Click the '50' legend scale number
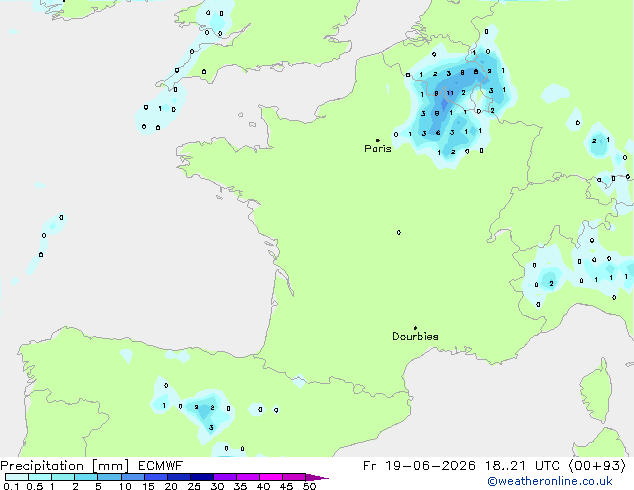 [310, 486]
